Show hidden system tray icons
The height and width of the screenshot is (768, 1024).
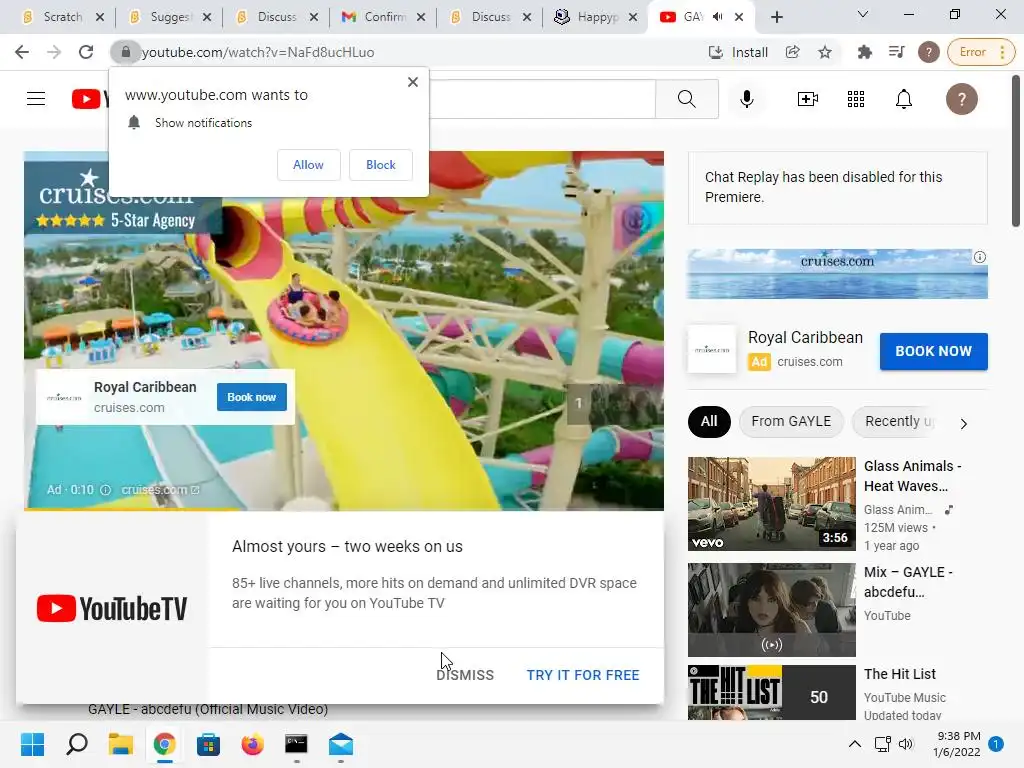point(854,744)
